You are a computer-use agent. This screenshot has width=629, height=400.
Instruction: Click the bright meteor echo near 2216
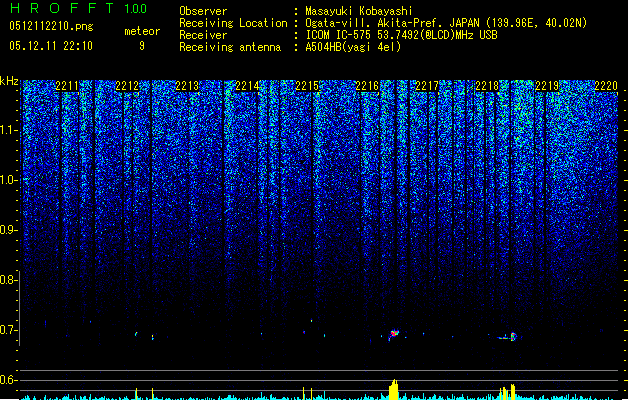point(394,333)
